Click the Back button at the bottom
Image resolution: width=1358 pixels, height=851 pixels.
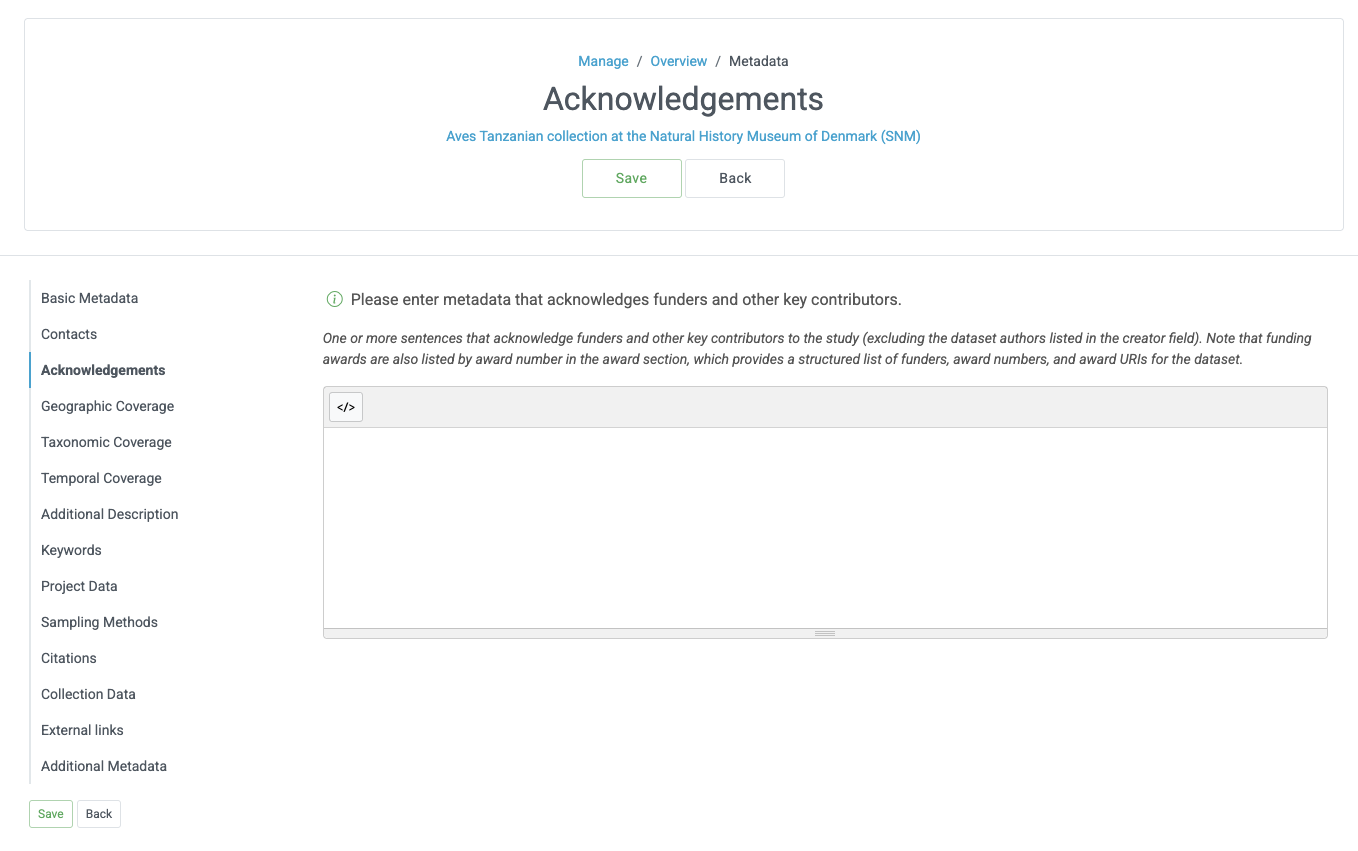(x=98, y=813)
